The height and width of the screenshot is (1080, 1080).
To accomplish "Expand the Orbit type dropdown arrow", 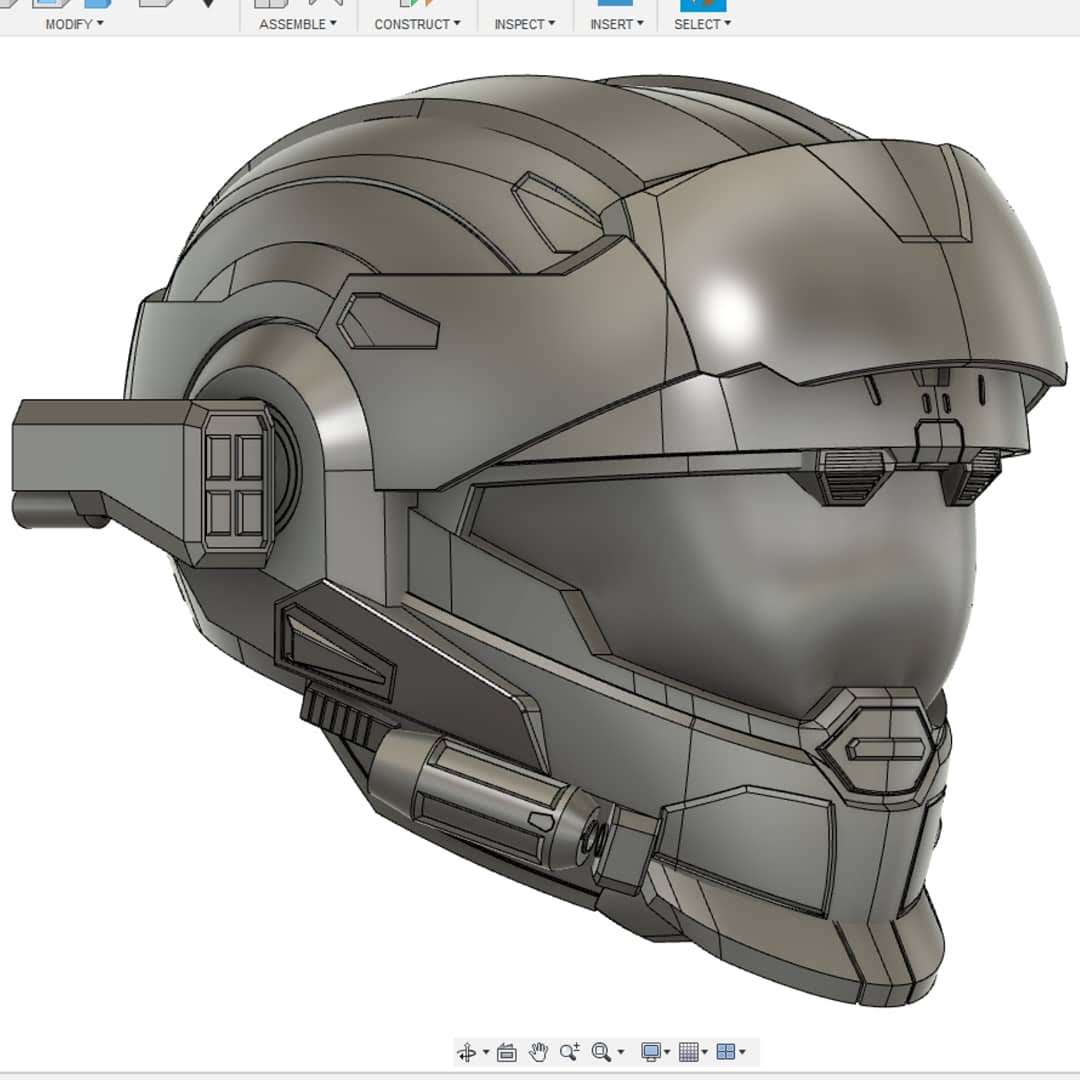I will 486,1052.
